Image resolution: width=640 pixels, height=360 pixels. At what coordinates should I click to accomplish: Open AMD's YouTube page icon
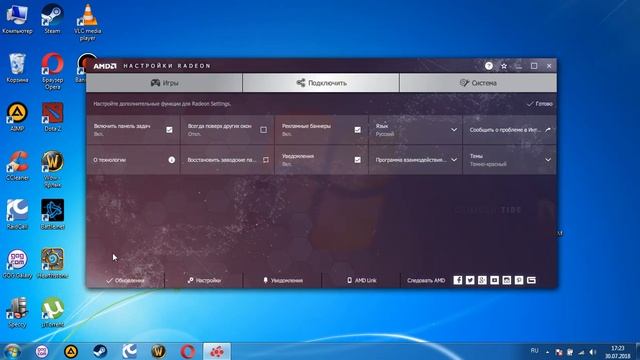[494, 280]
